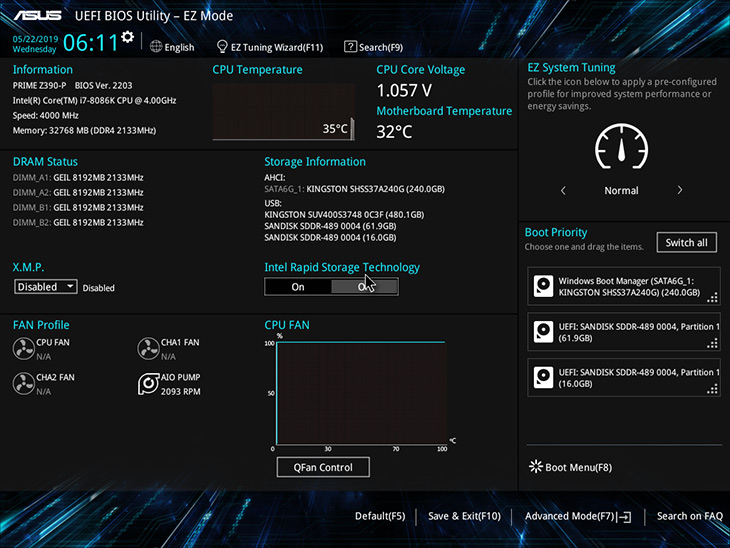Select UEFI SANDISK Partition 1 (61.9GB) entry
Image resolution: width=730 pixels, height=548 pixels.
tap(623, 332)
